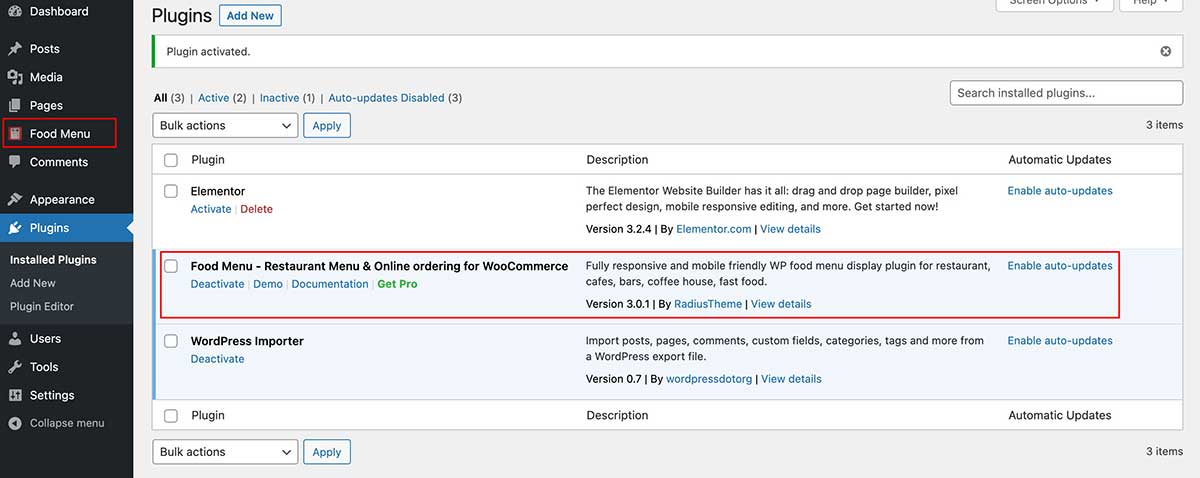Open the Food Menu Demo link
Viewport: 1200px width, 478px height.
click(x=268, y=284)
